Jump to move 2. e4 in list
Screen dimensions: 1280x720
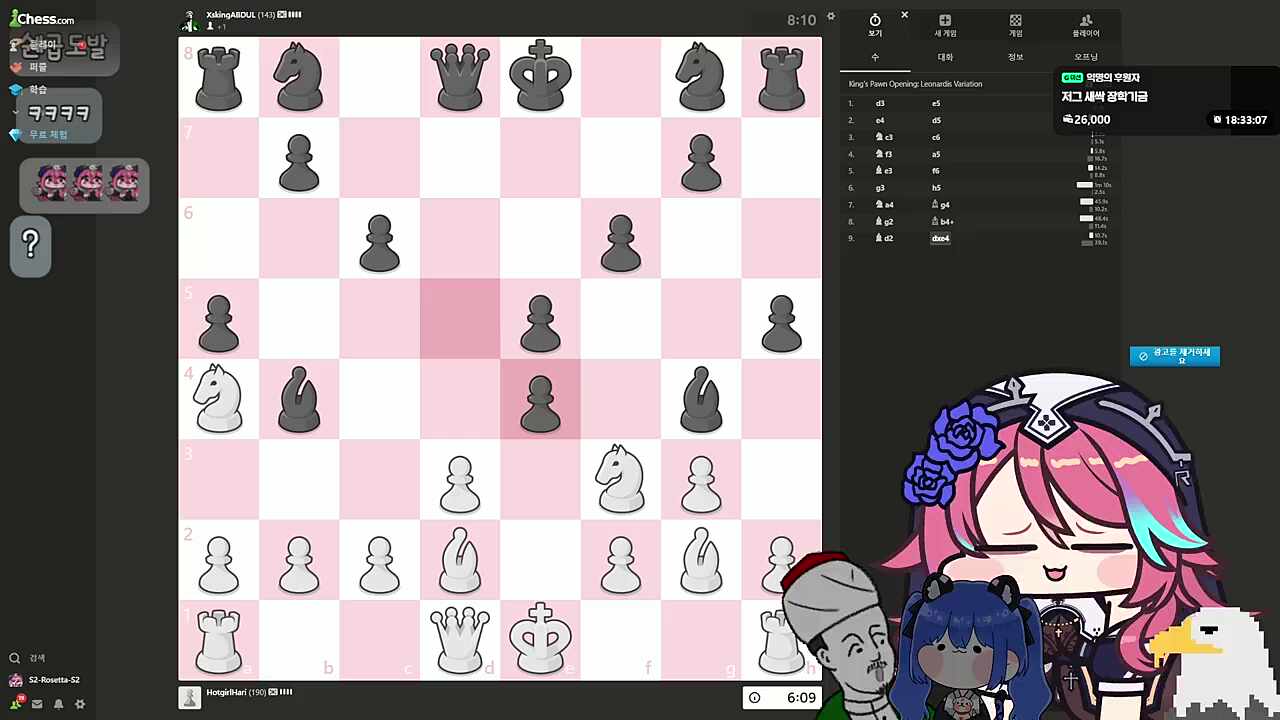pos(880,121)
